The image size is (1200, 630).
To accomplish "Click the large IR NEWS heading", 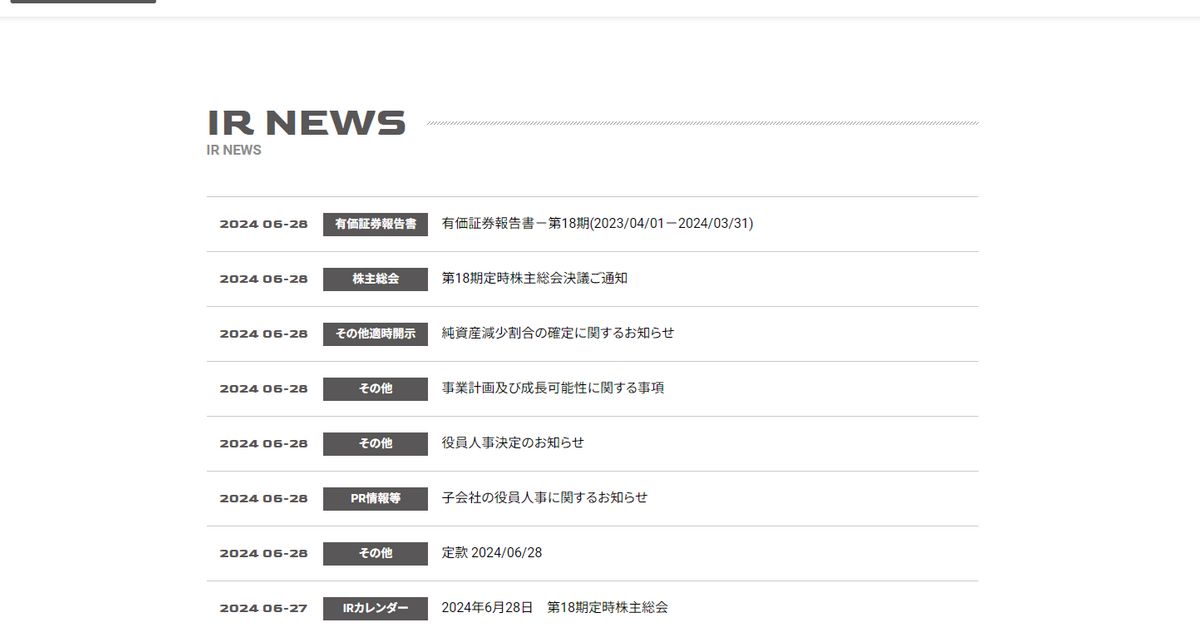I will 306,123.
